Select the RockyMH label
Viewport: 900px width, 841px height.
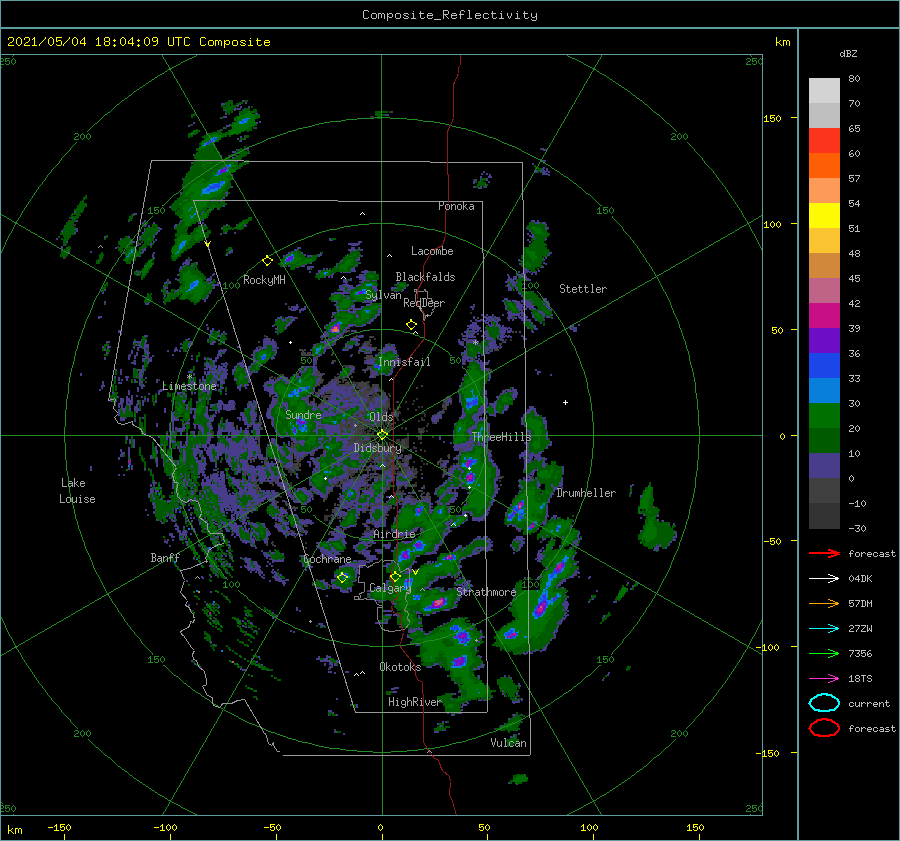click(264, 280)
